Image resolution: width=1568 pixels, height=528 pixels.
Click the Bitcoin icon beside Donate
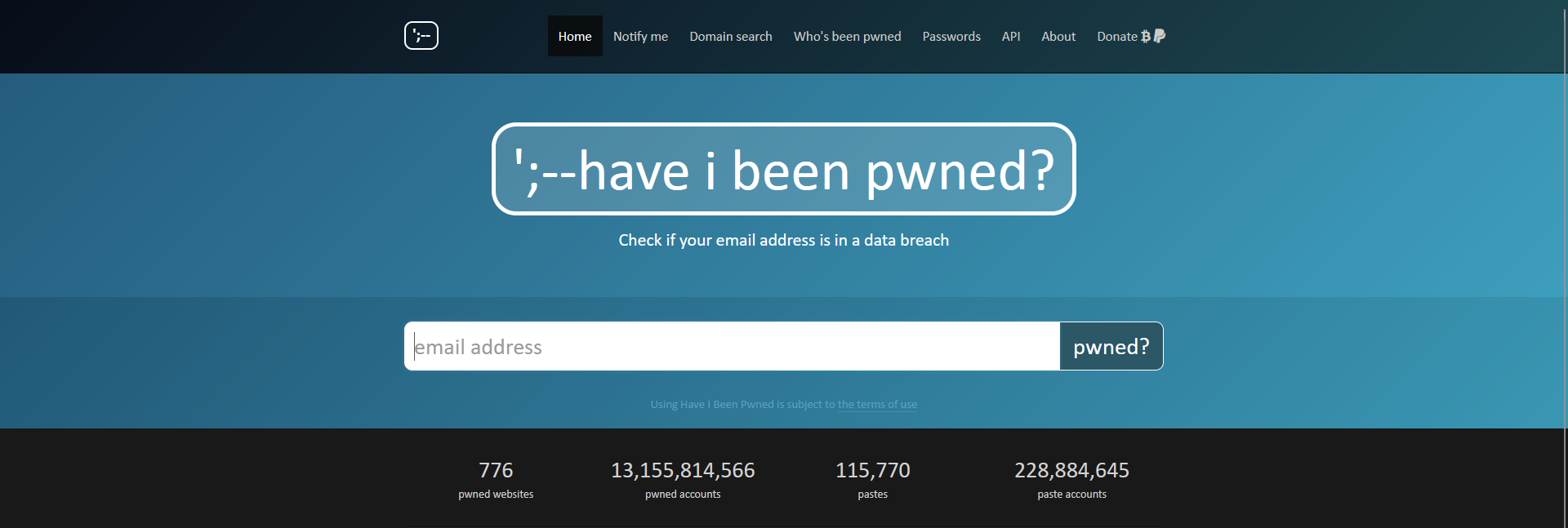point(1146,36)
